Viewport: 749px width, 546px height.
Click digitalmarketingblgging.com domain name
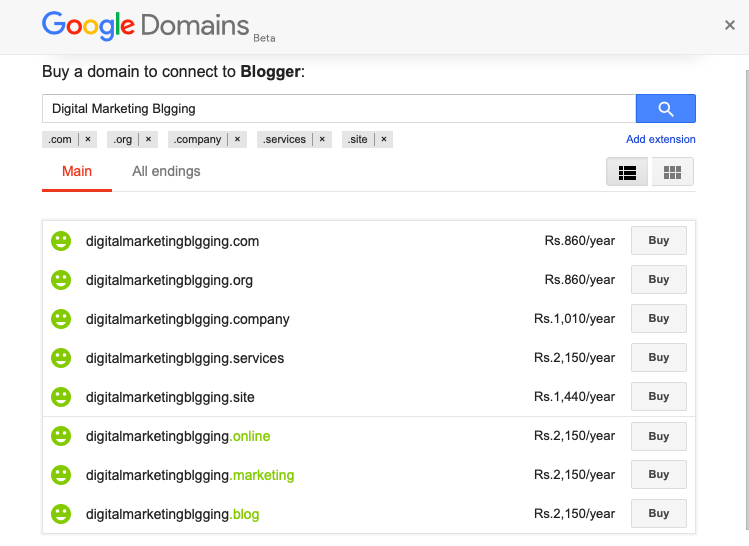(172, 241)
